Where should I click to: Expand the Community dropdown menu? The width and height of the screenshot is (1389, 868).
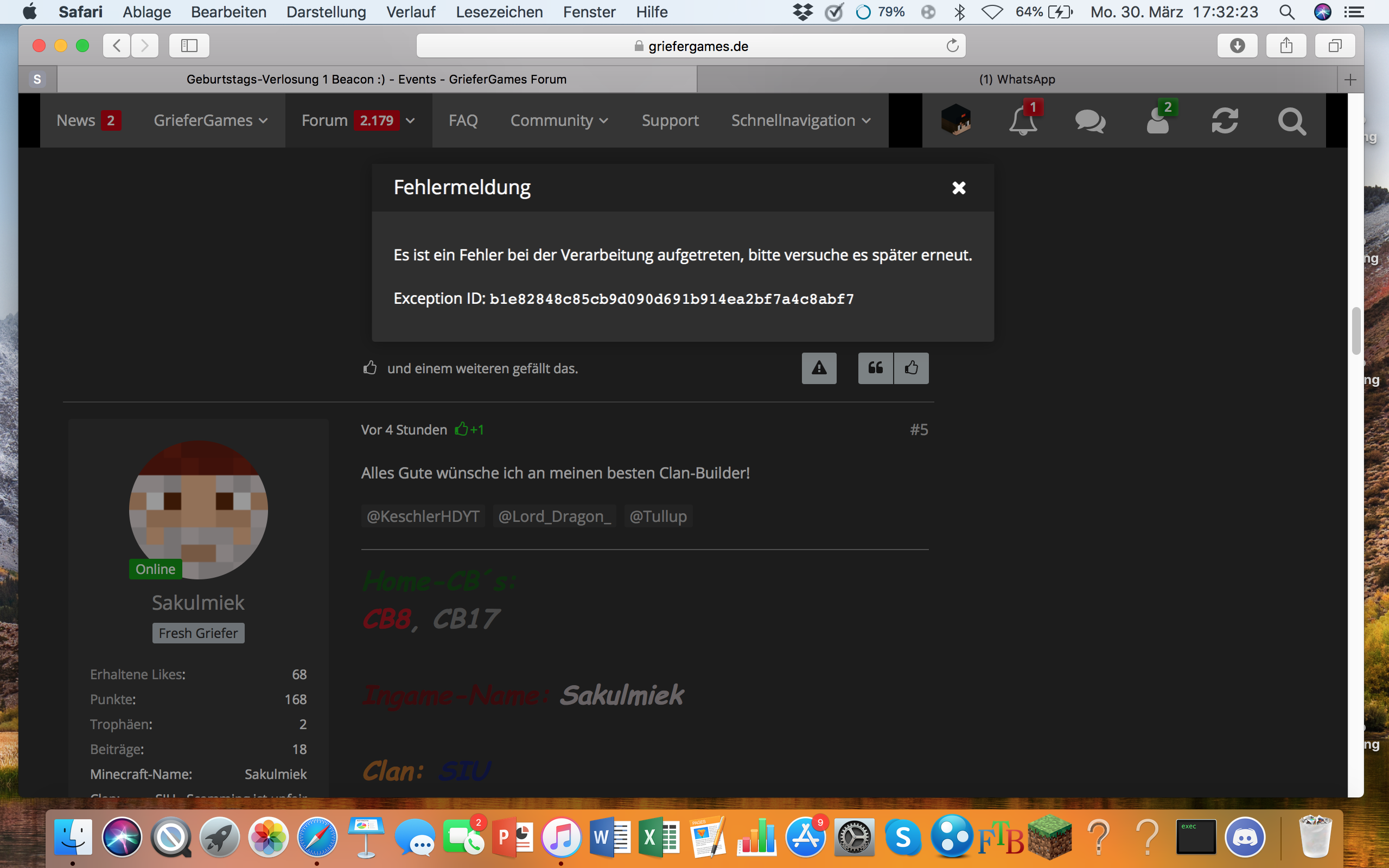[559, 120]
